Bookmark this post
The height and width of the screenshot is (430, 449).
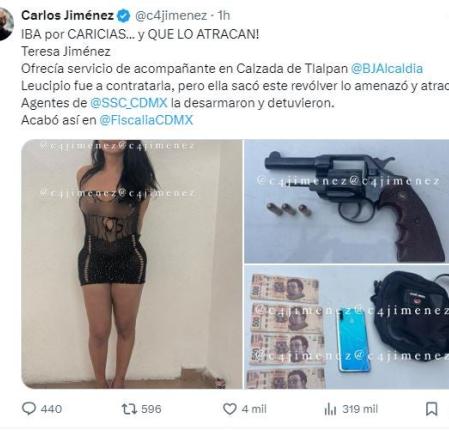[x=432, y=409]
